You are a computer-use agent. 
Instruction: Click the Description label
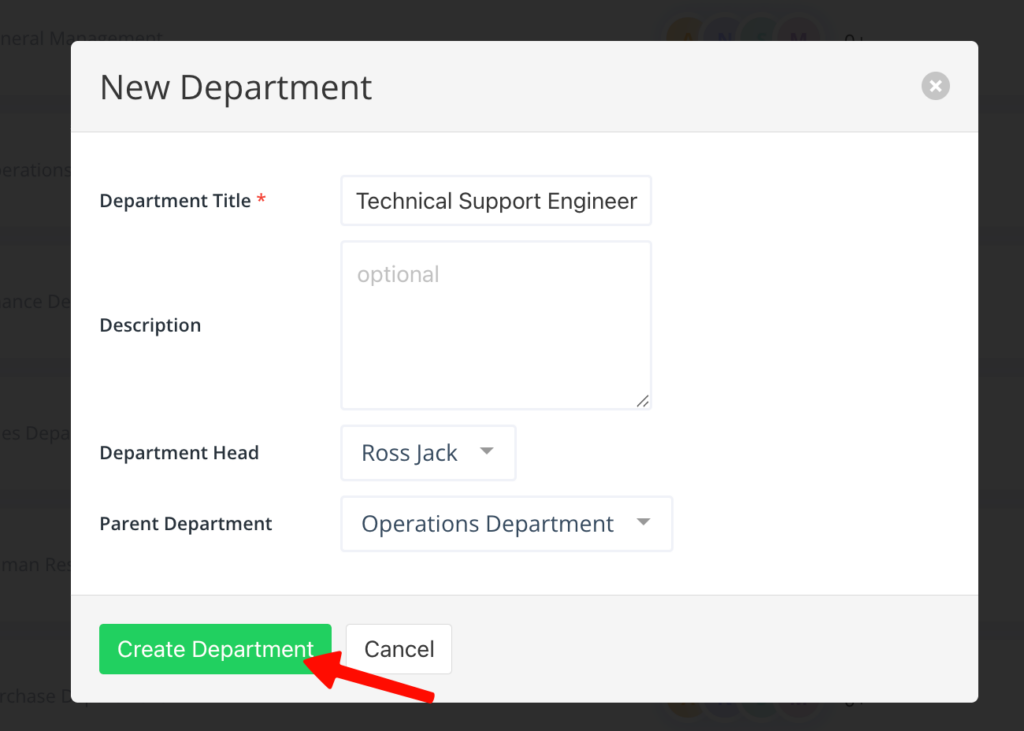click(x=150, y=325)
